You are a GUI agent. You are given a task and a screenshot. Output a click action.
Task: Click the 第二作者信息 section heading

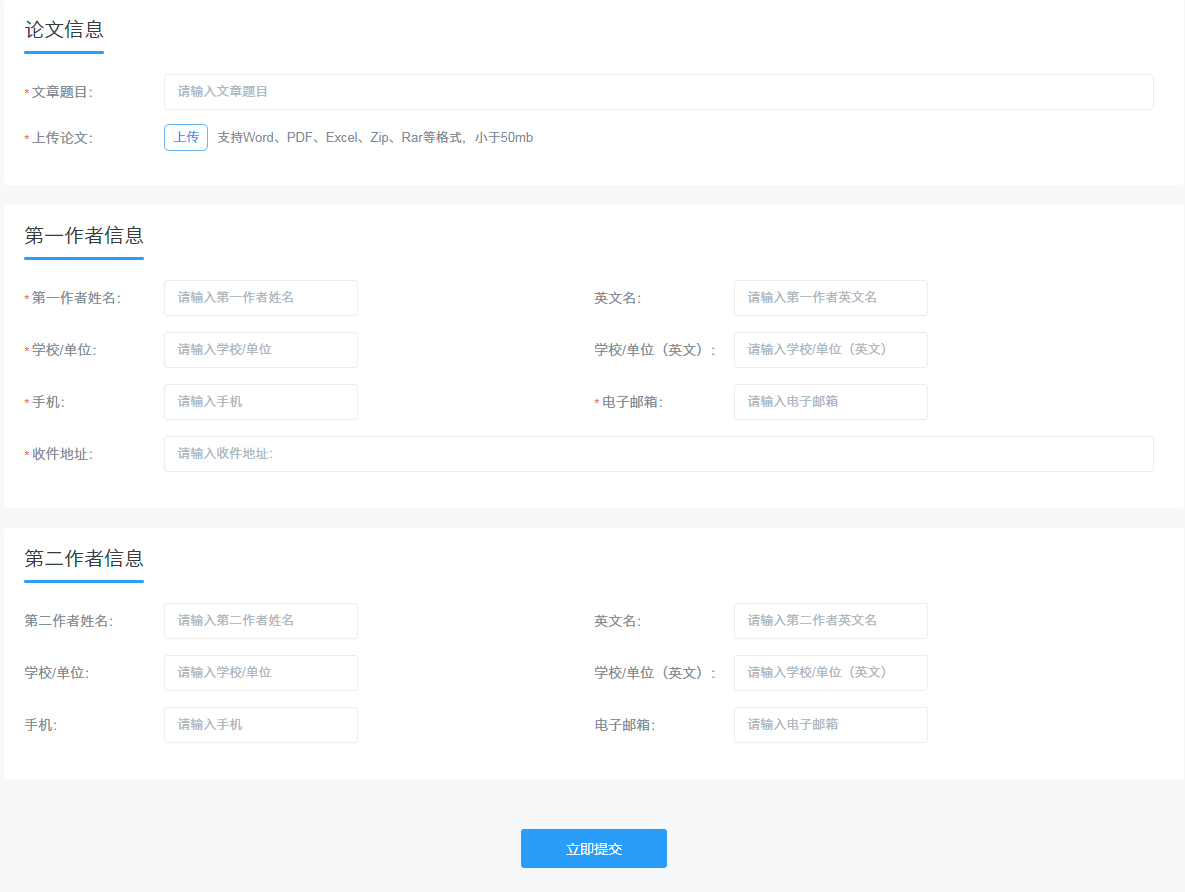point(84,559)
